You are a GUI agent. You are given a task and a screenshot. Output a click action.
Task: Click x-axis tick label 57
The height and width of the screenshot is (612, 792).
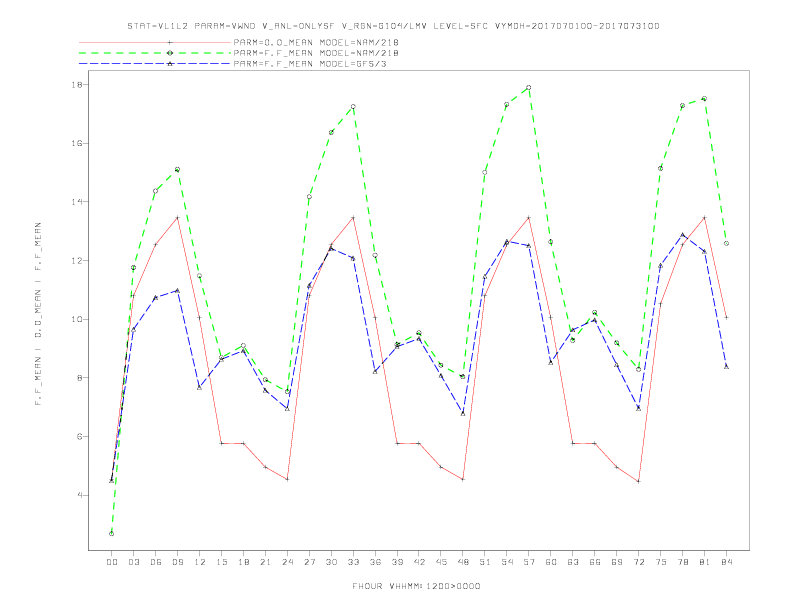coord(529,562)
